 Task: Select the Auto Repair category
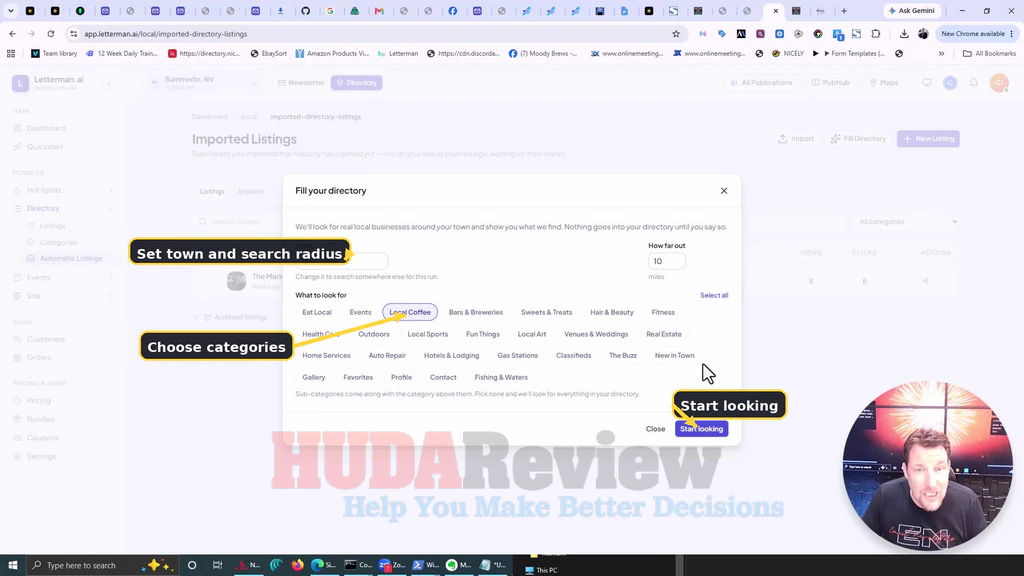click(x=387, y=355)
